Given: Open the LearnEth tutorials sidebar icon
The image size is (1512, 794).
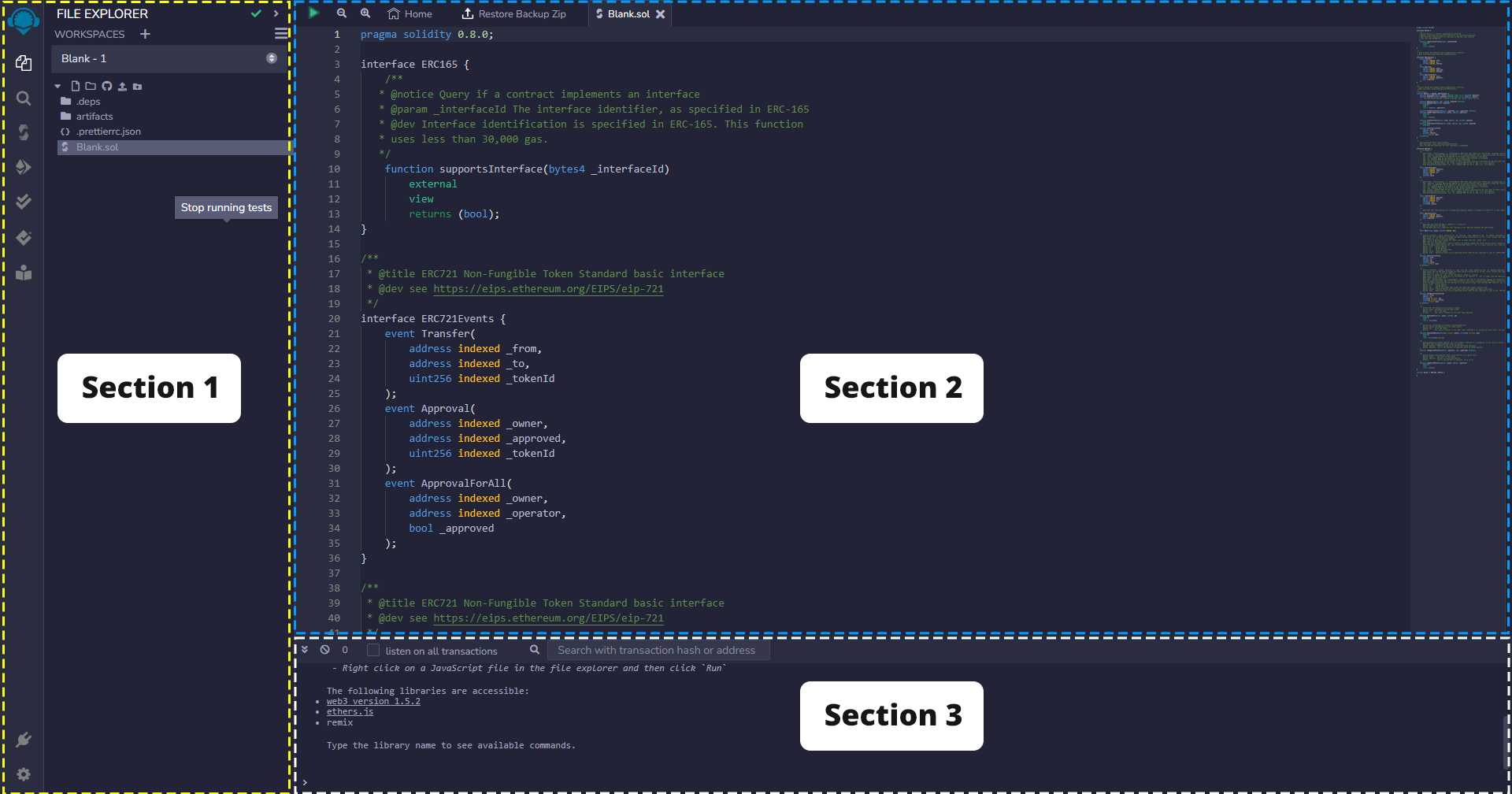Looking at the screenshot, I should pos(24,273).
